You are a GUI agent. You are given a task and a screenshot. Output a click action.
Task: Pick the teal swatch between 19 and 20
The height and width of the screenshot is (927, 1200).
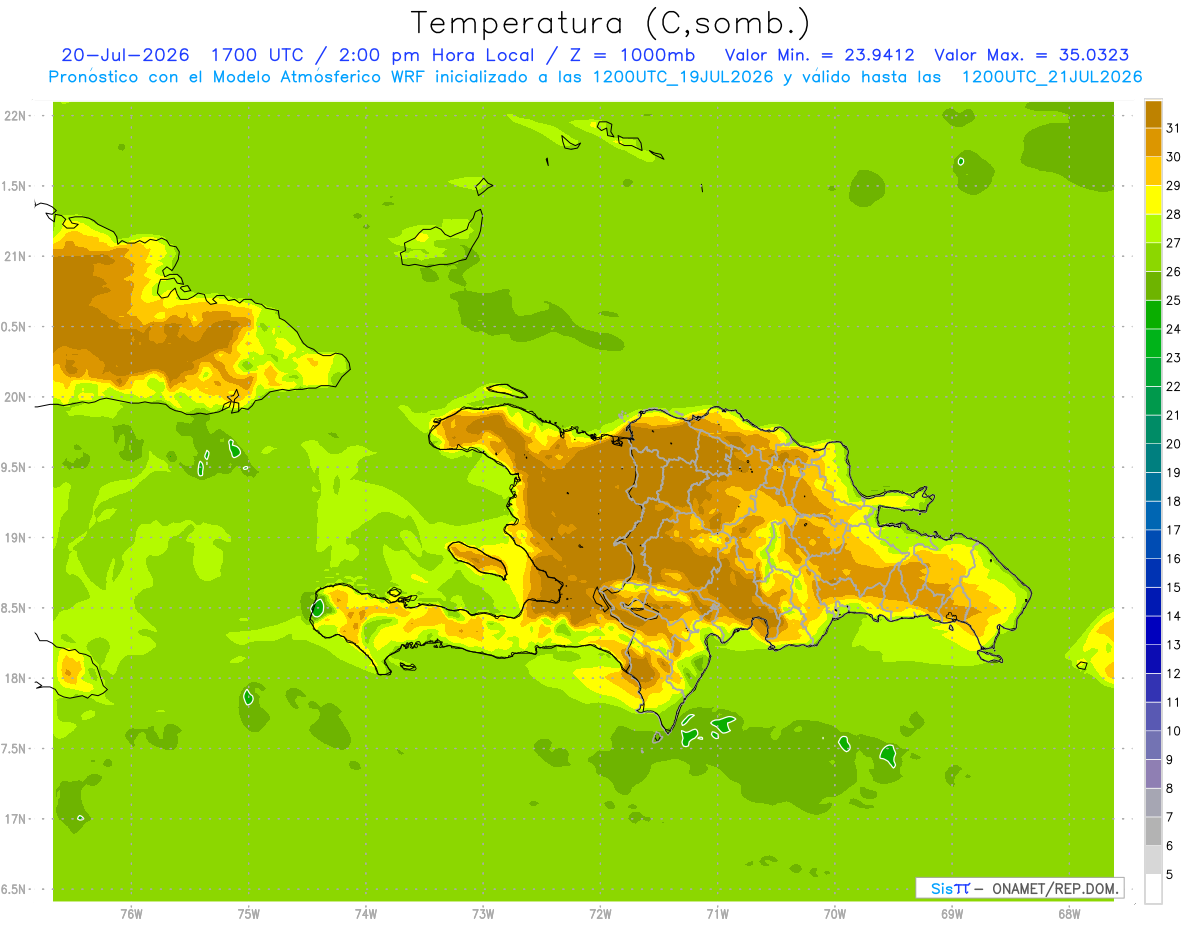click(x=1153, y=458)
